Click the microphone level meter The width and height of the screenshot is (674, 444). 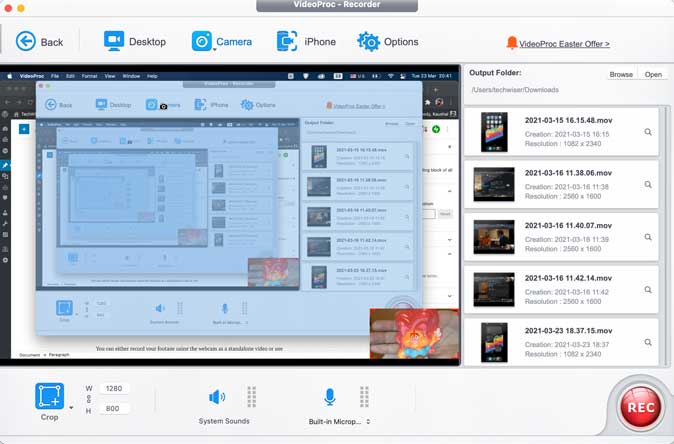365,396
